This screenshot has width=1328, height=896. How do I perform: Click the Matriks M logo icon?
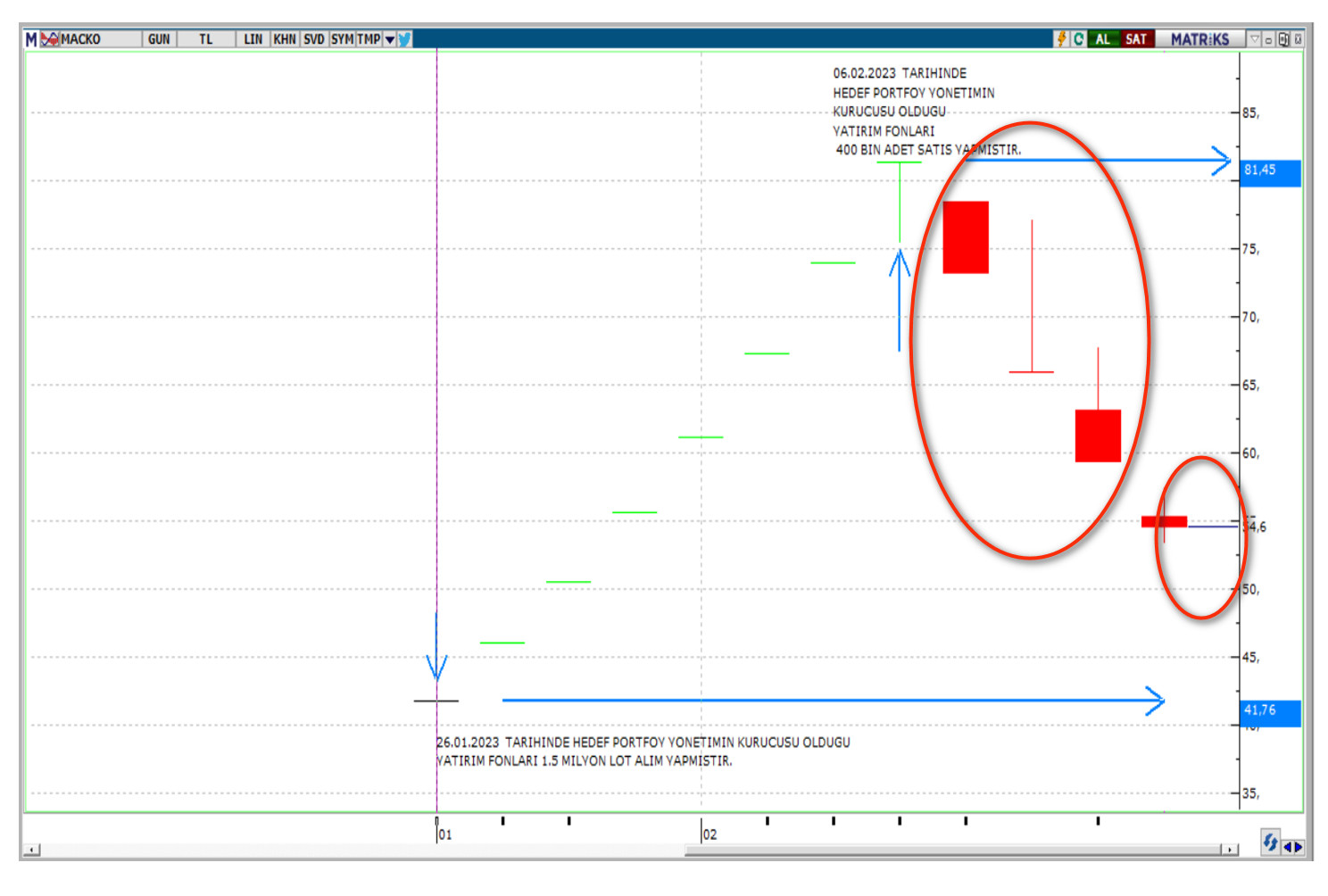(x=31, y=39)
